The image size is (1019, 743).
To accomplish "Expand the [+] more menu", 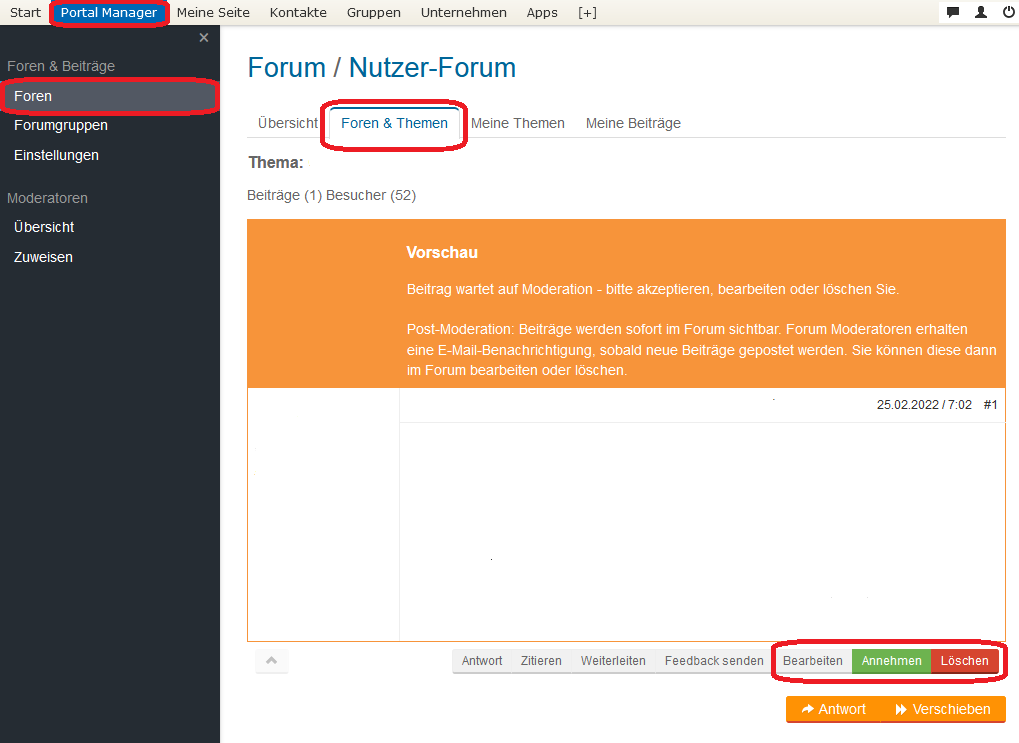I will point(587,13).
